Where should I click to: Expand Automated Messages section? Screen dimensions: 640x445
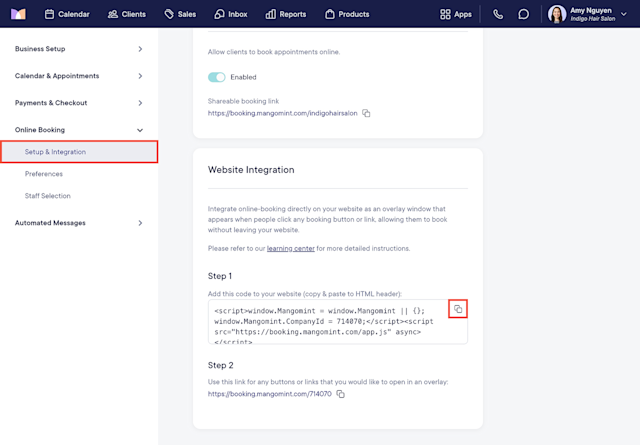click(x=78, y=223)
